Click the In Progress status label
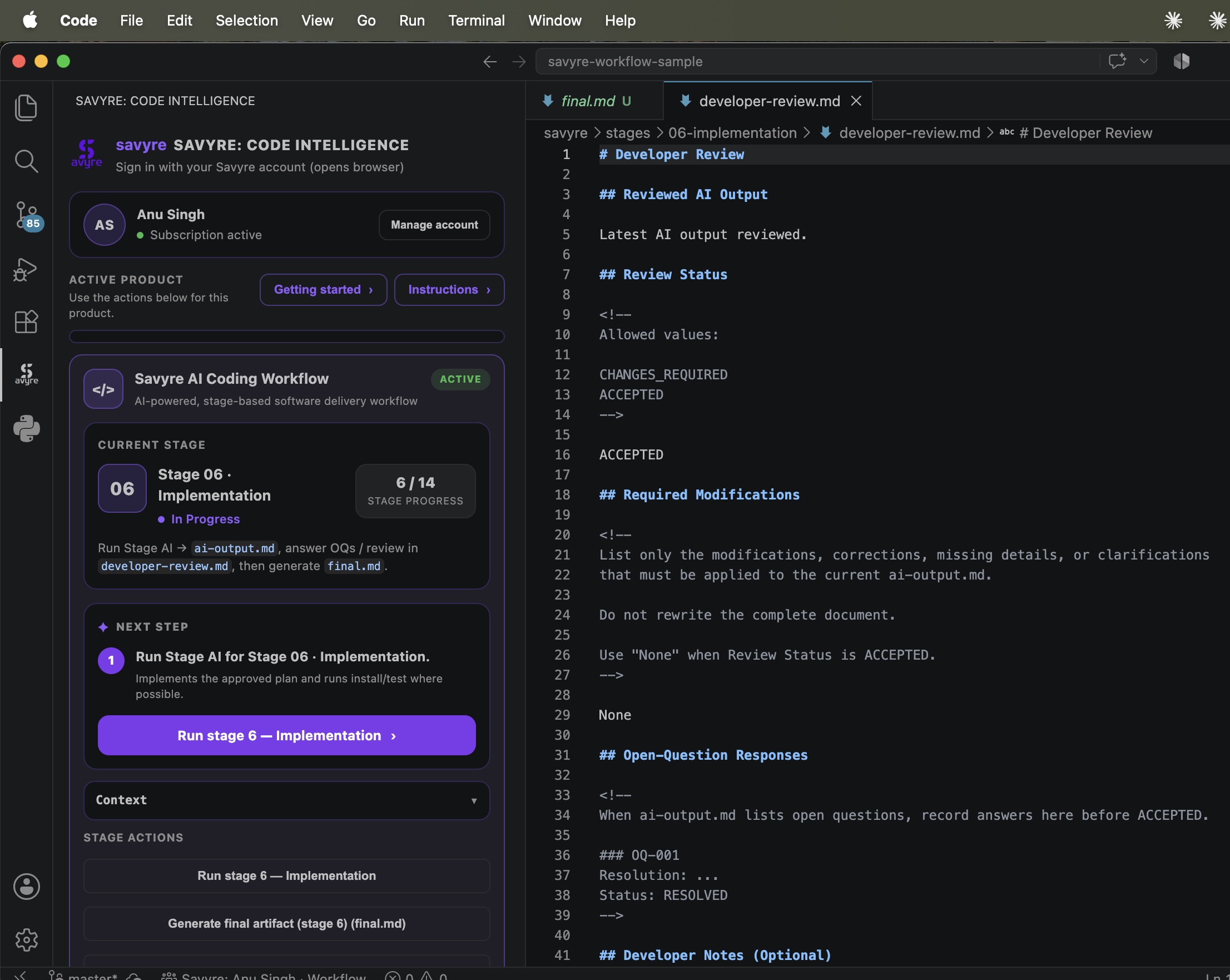 coord(205,519)
